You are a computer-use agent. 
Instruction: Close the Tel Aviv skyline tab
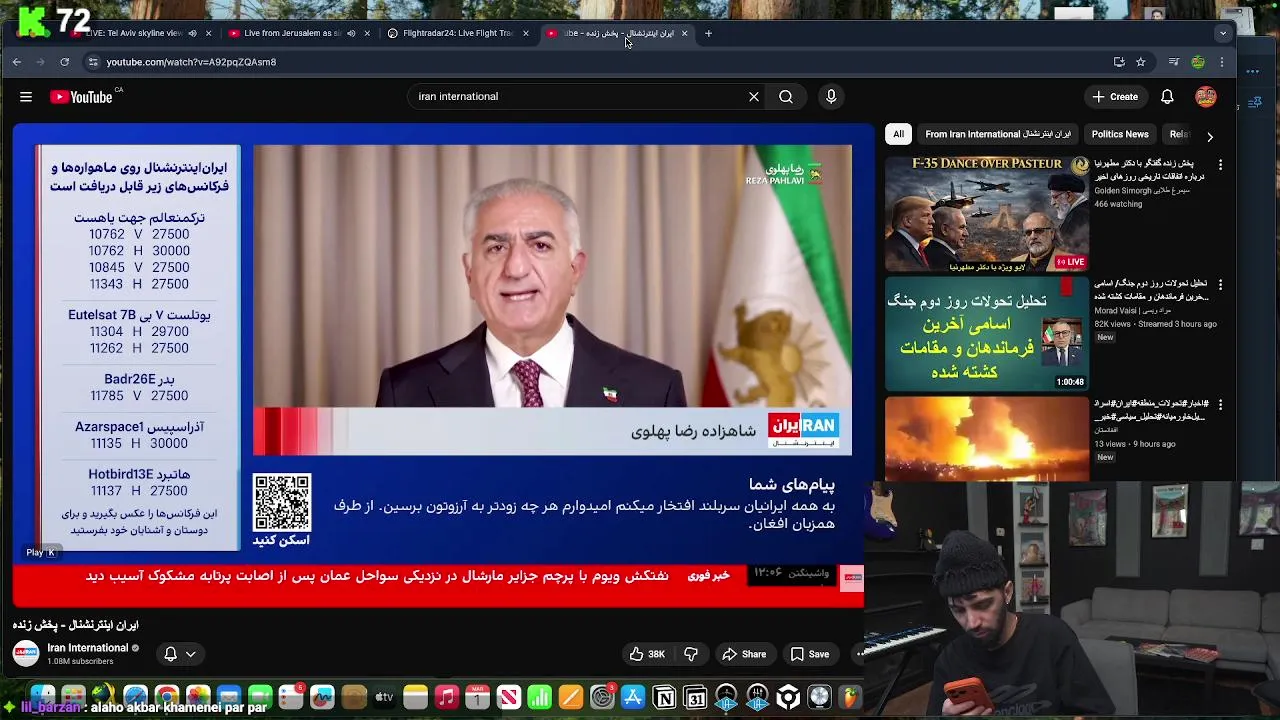pyautogui.click(x=208, y=33)
